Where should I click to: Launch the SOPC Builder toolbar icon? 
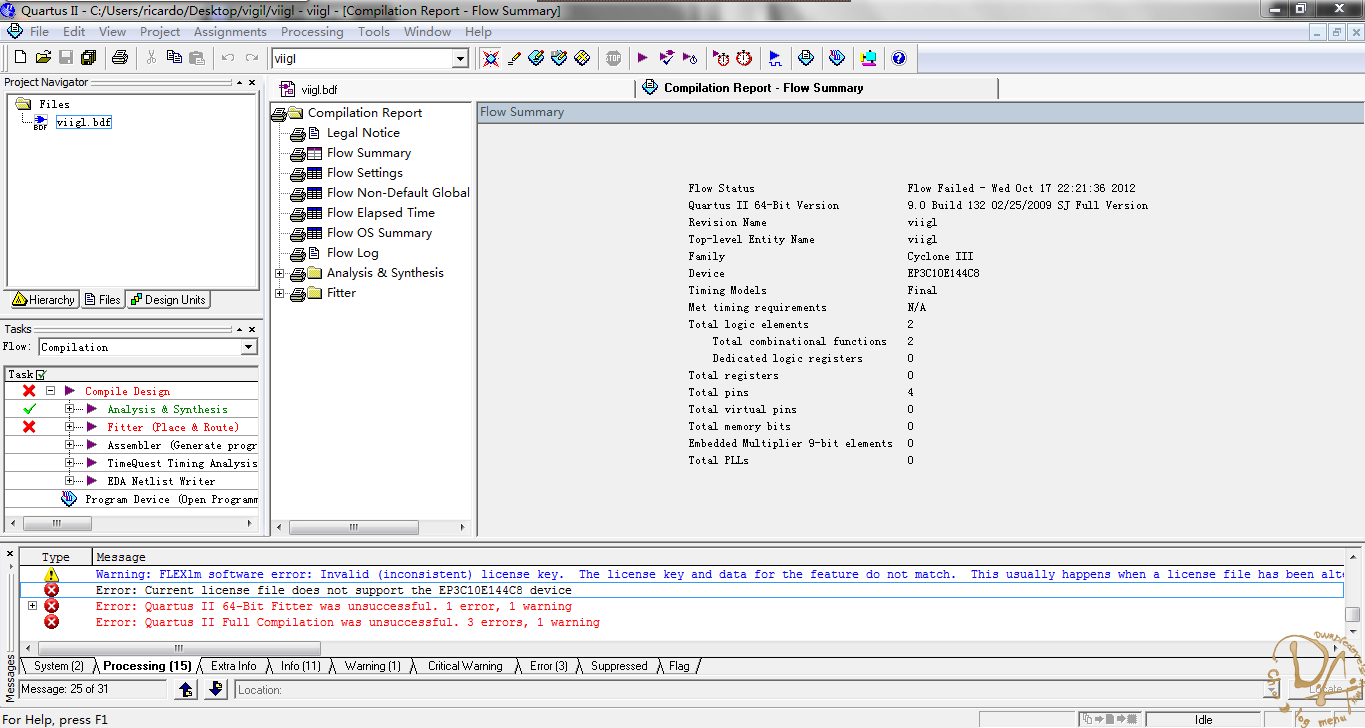click(x=868, y=58)
